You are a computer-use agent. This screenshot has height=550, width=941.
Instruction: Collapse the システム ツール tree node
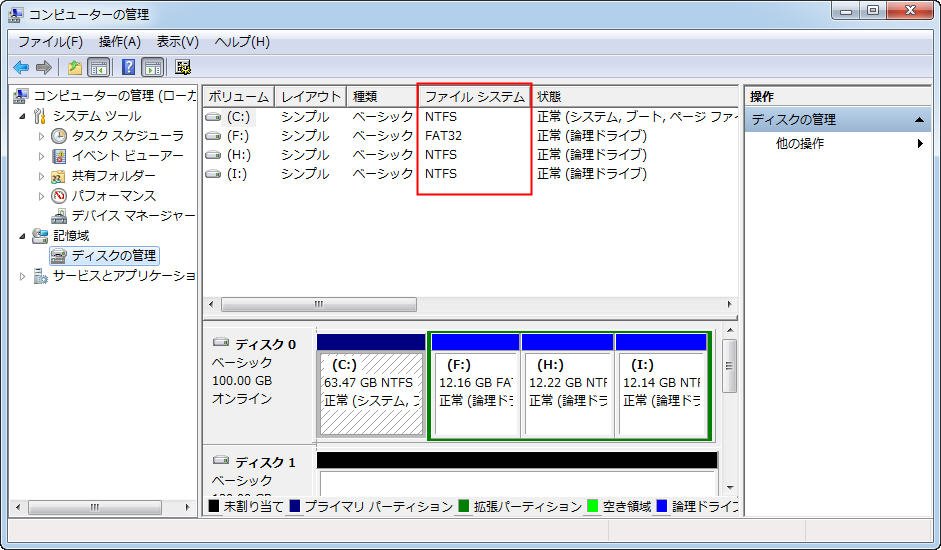coord(23,116)
